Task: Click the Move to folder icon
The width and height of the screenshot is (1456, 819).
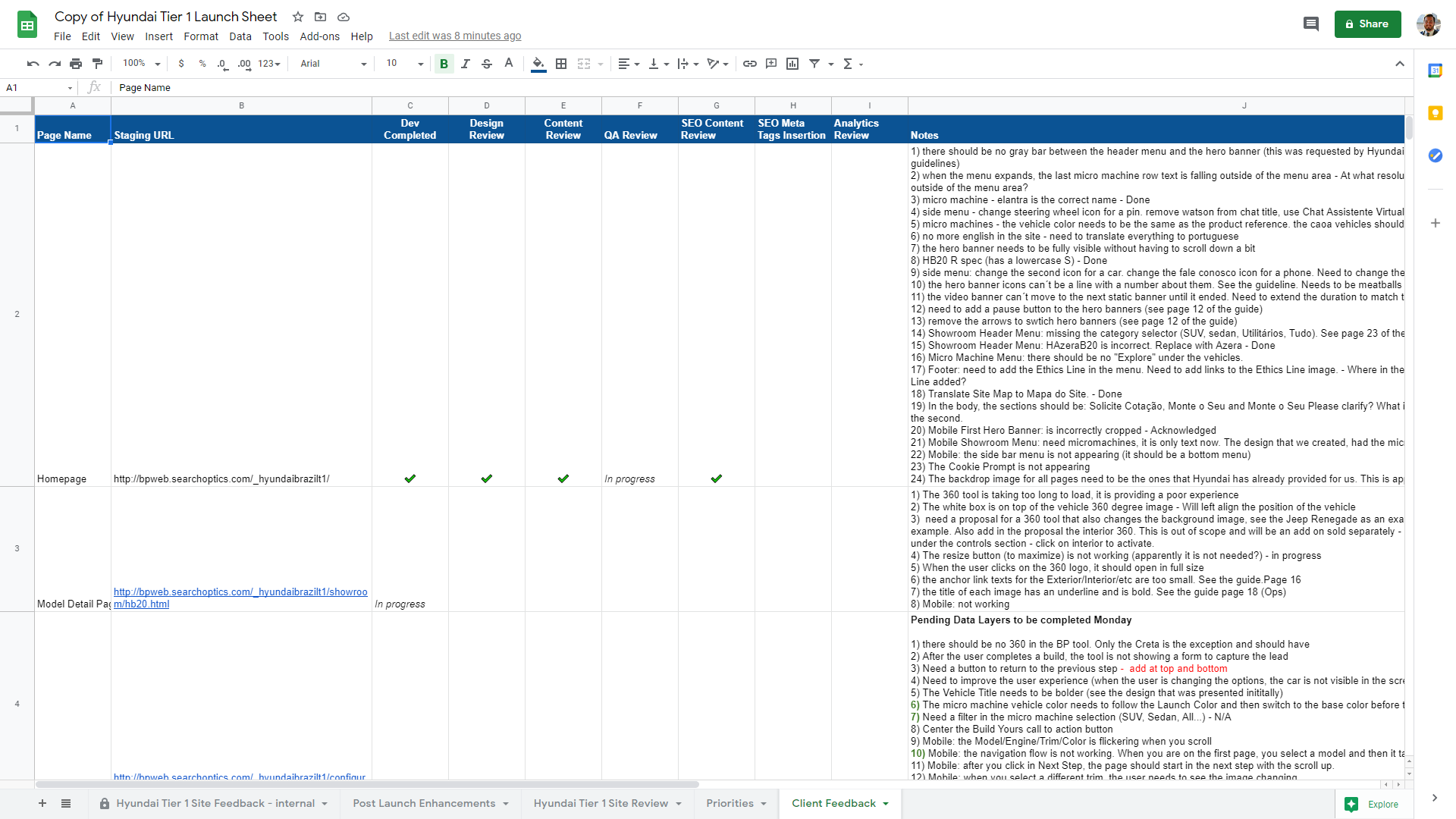Action: 321,17
